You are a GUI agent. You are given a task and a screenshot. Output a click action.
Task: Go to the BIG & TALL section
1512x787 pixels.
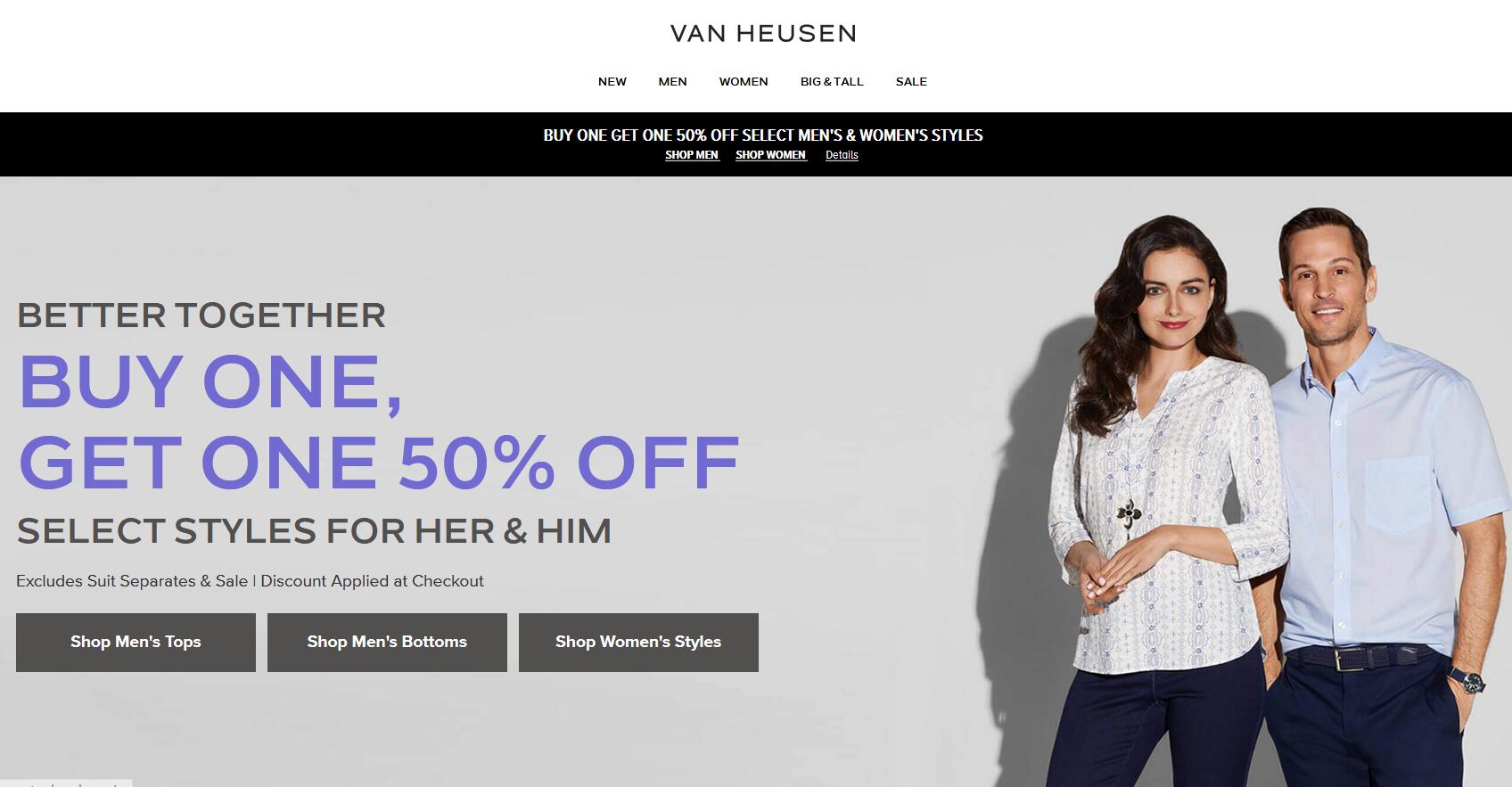click(832, 81)
